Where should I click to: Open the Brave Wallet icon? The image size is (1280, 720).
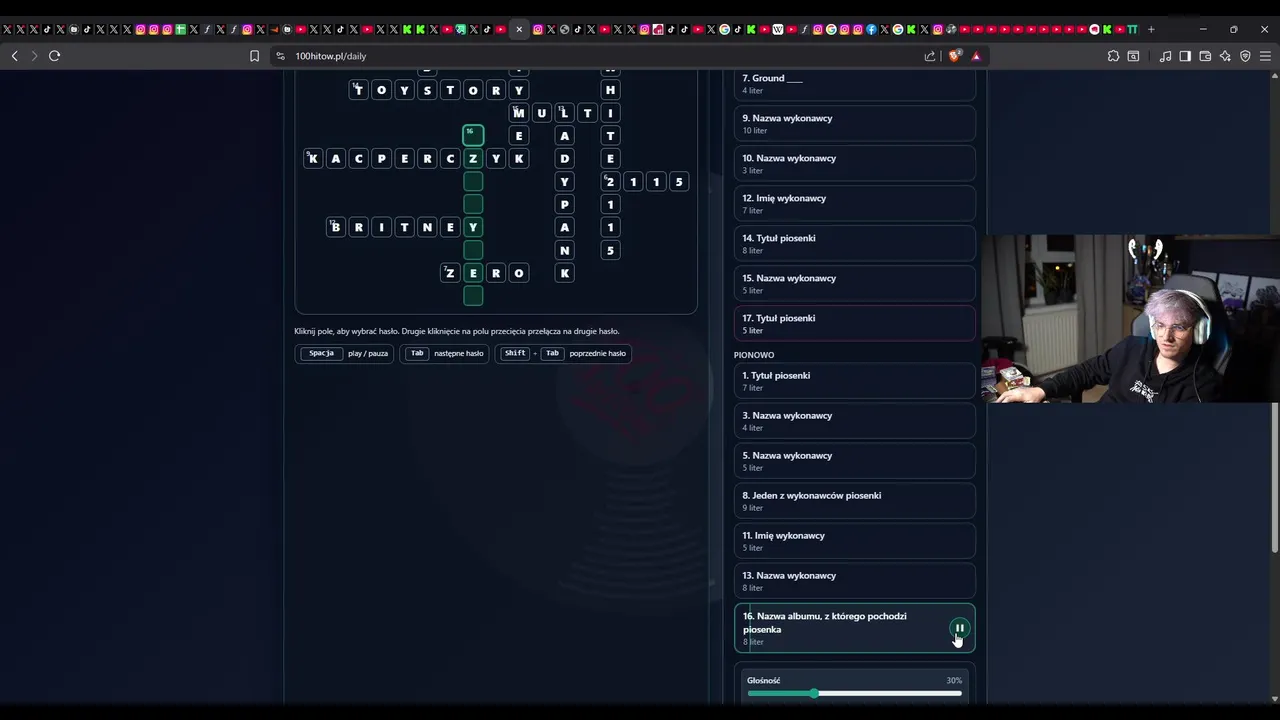(1205, 56)
